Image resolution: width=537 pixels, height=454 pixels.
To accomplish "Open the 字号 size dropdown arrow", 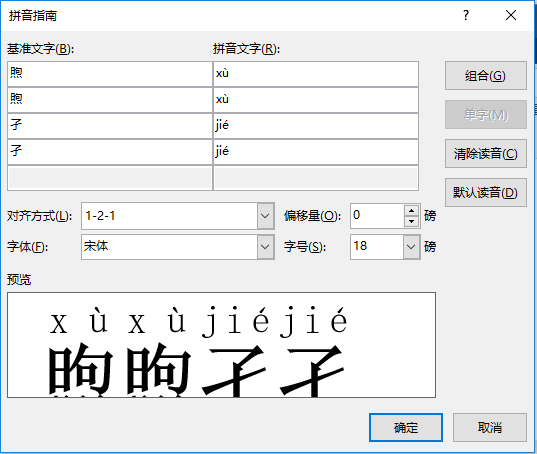I will pos(411,247).
